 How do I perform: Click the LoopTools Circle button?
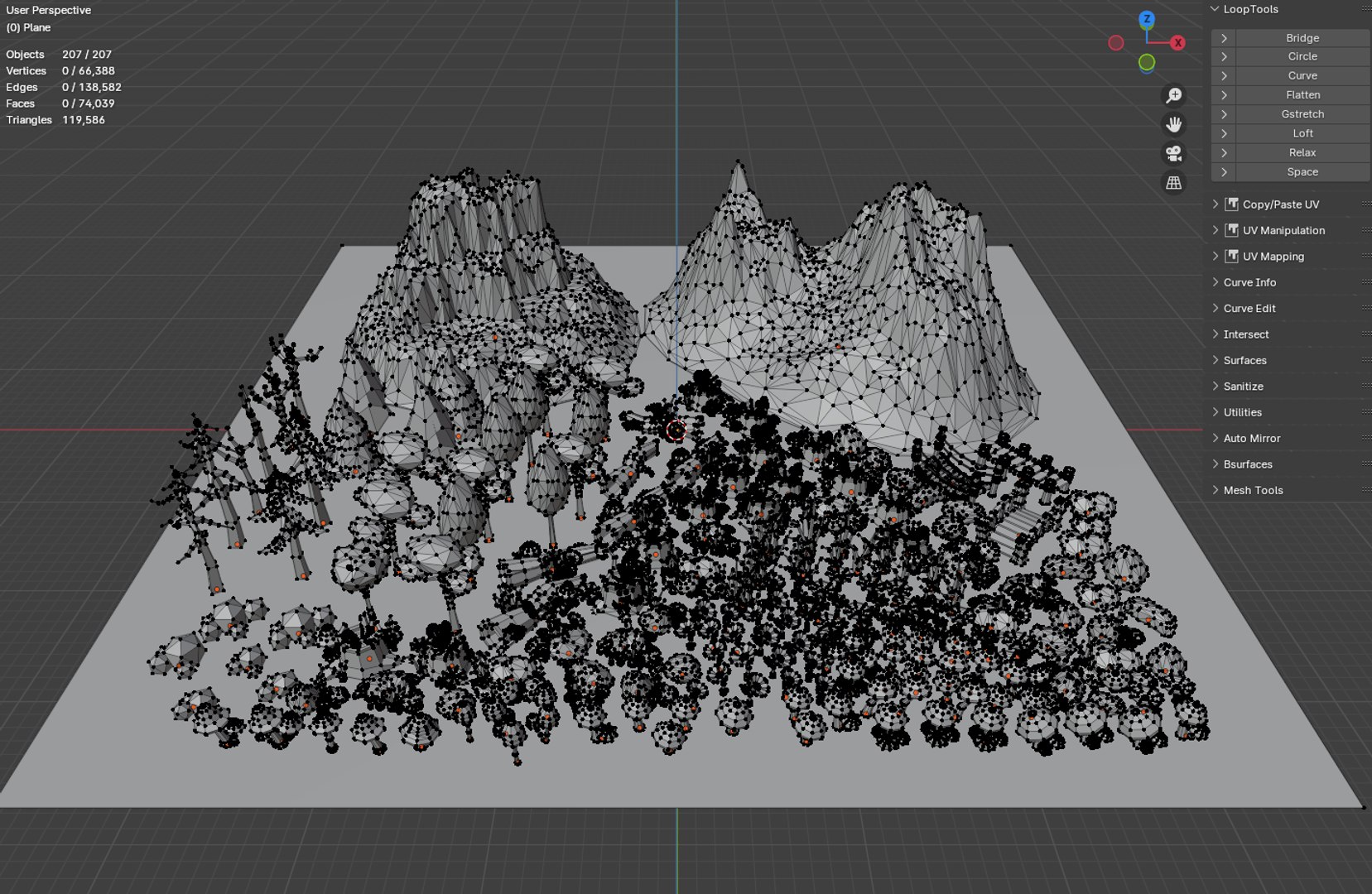point(1302,56)
